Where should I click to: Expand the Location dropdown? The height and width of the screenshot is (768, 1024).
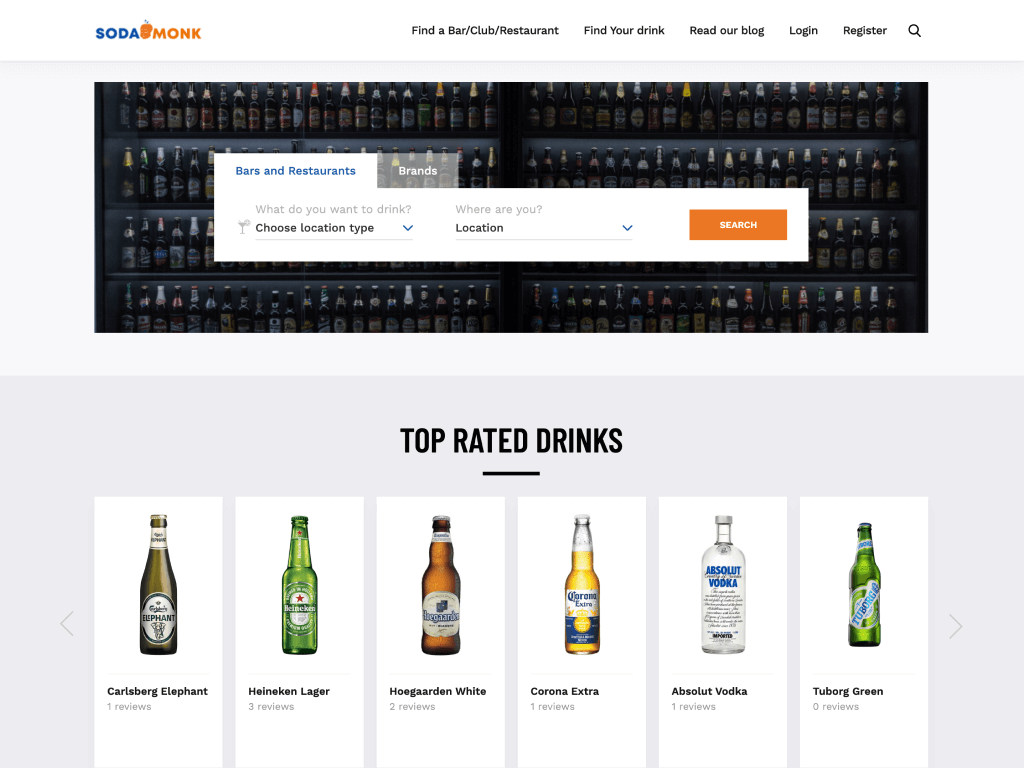click(544, 228)
